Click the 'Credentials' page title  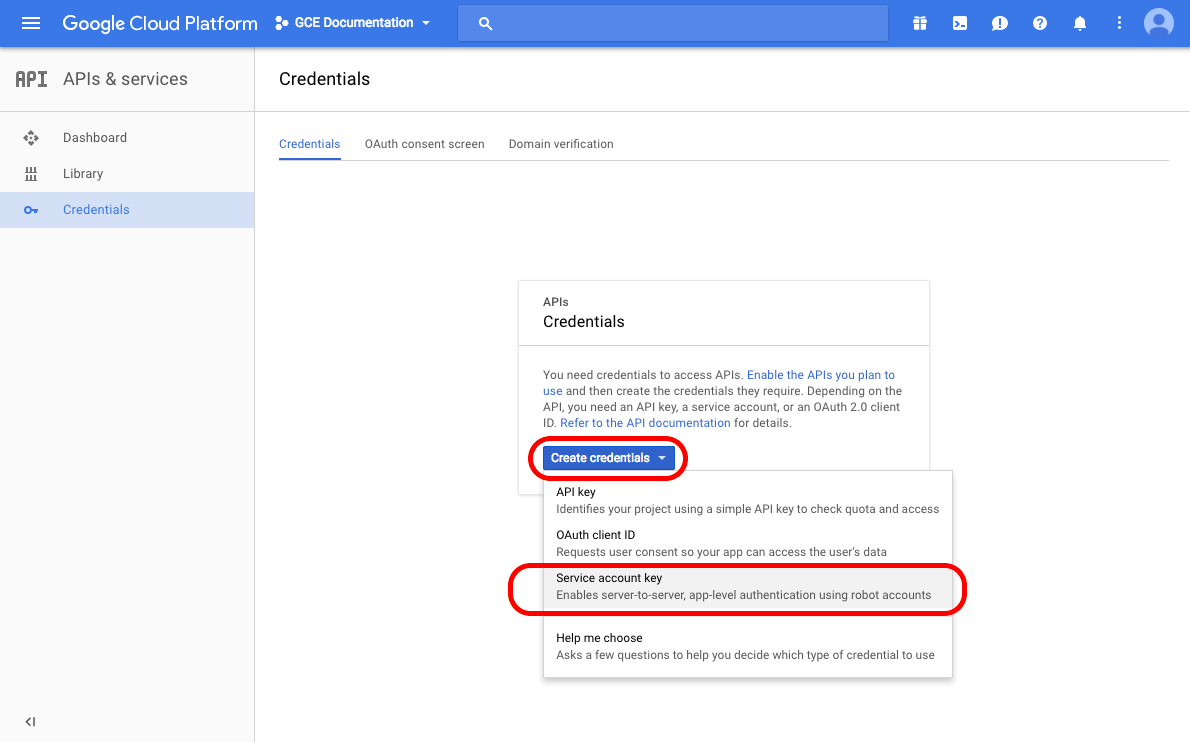click(325, 79)
